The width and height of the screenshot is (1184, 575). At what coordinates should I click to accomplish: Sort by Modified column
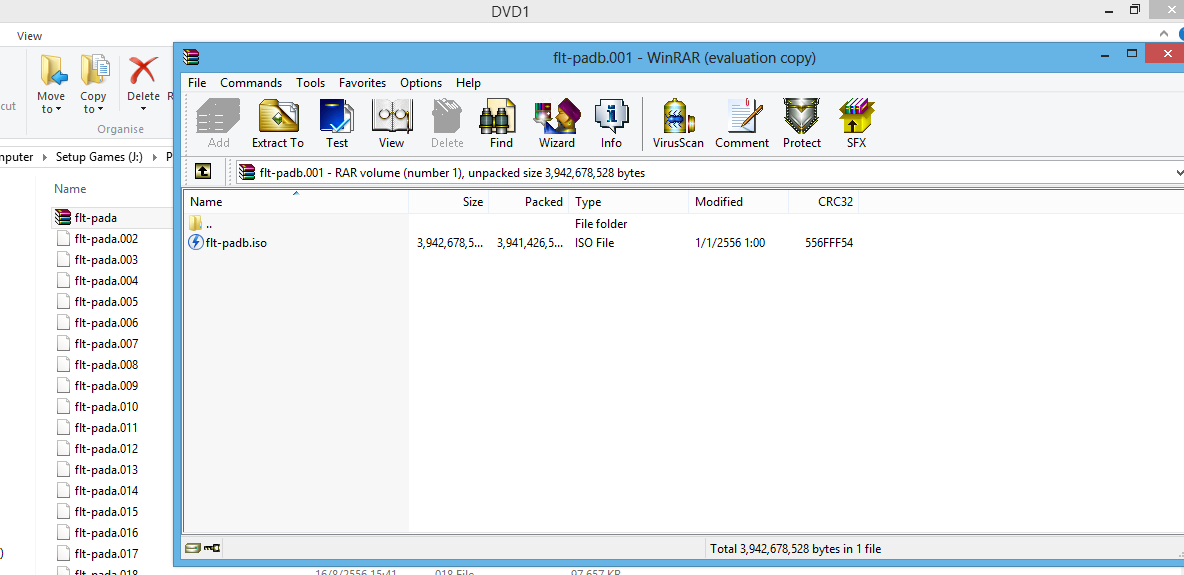[x=738, y=202]
